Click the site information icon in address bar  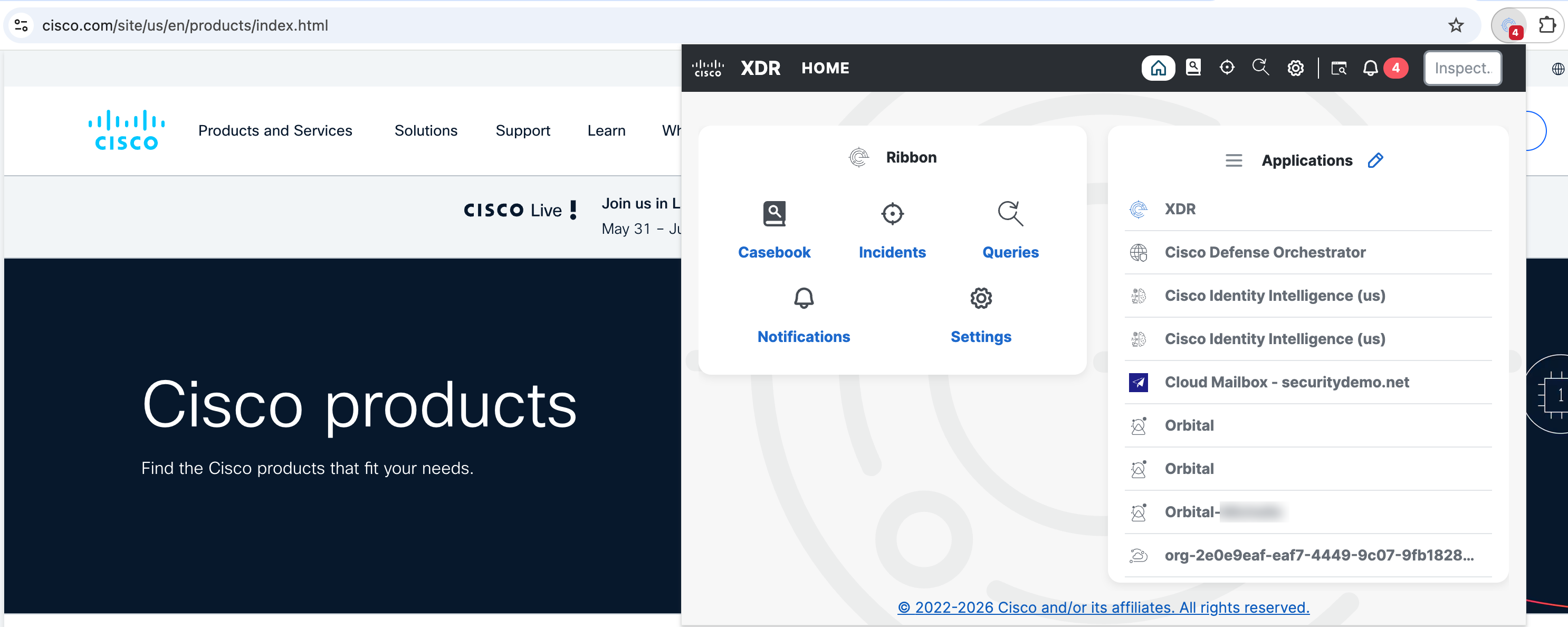[x=21, y=25]
